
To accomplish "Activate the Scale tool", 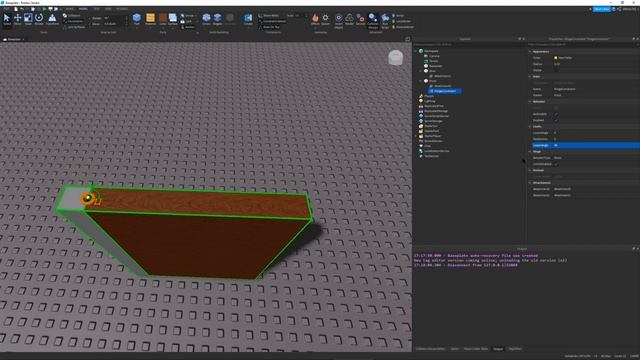I will pos(28,19).
